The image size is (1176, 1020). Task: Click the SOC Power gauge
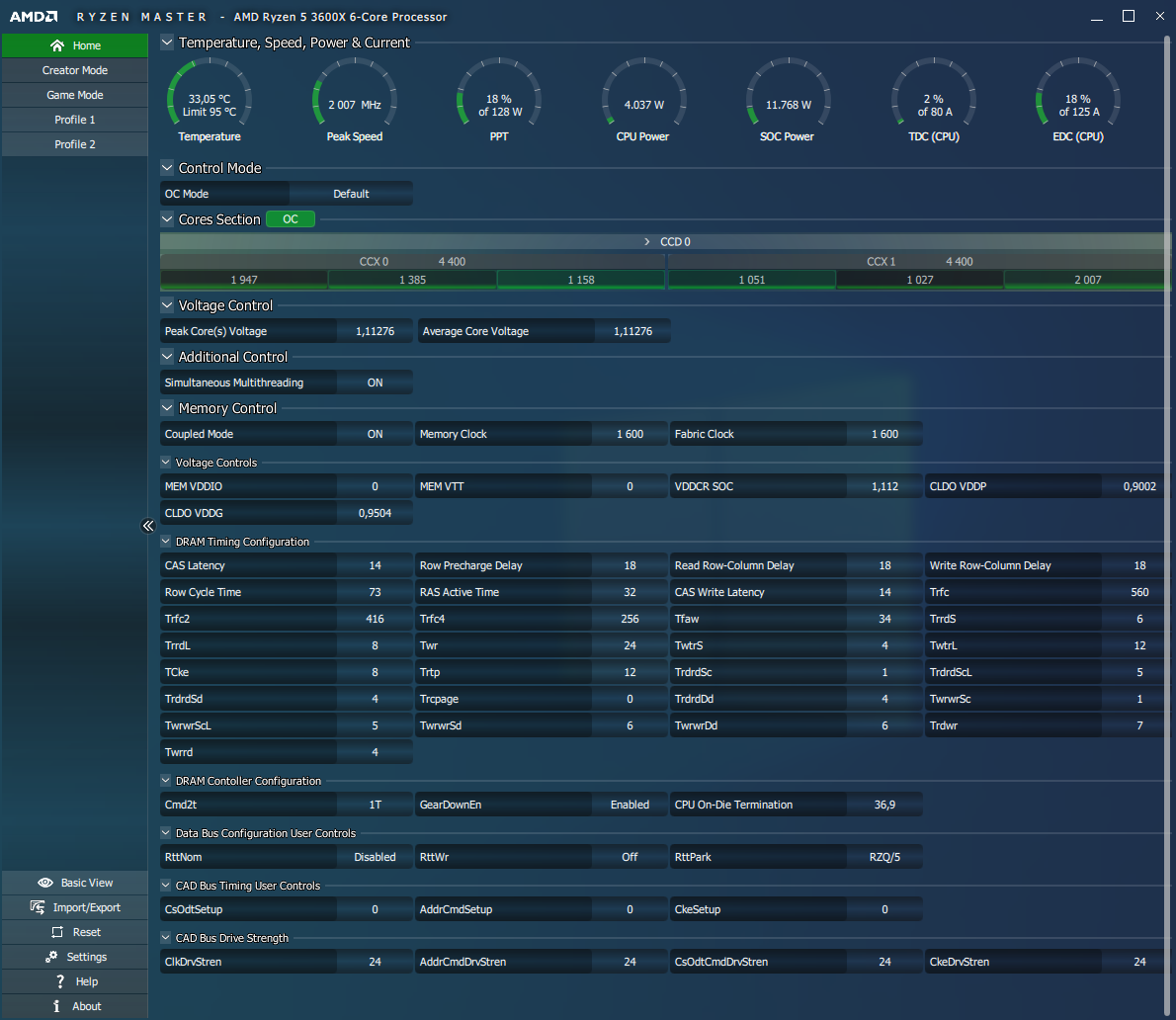789,101
